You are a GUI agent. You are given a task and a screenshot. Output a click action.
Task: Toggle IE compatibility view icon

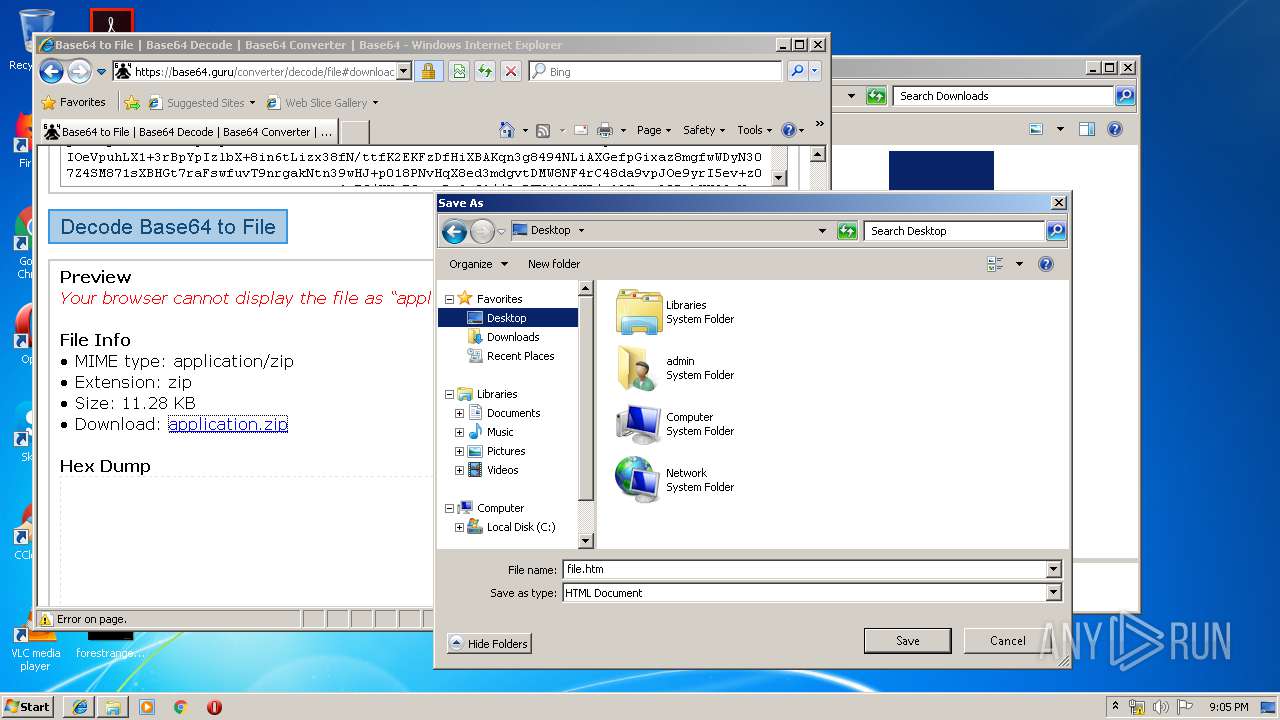458,72
